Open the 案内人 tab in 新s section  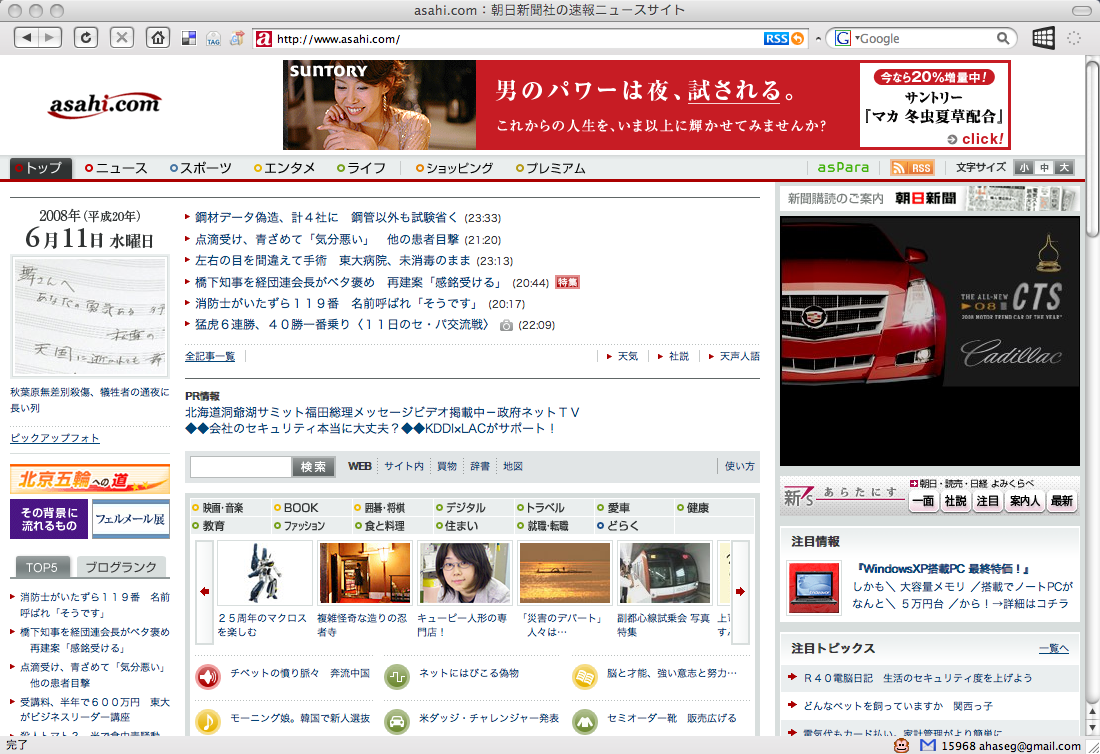tap(1025, 501)
